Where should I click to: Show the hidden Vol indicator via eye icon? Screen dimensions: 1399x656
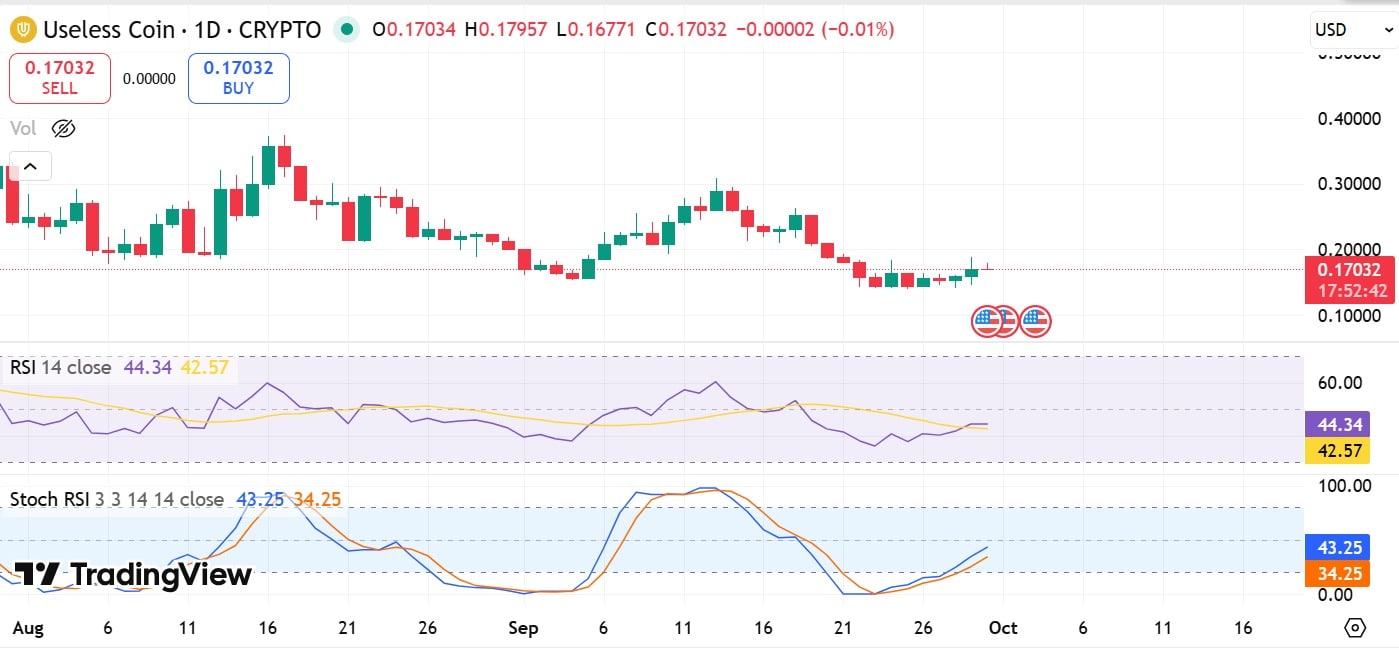click(x=62, y=128)
